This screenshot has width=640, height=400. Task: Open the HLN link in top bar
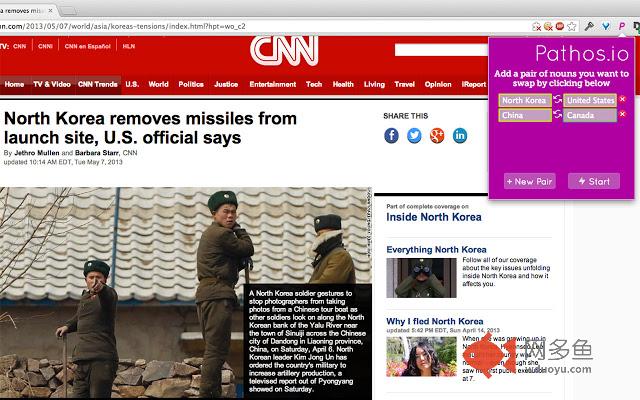(129, 47)
